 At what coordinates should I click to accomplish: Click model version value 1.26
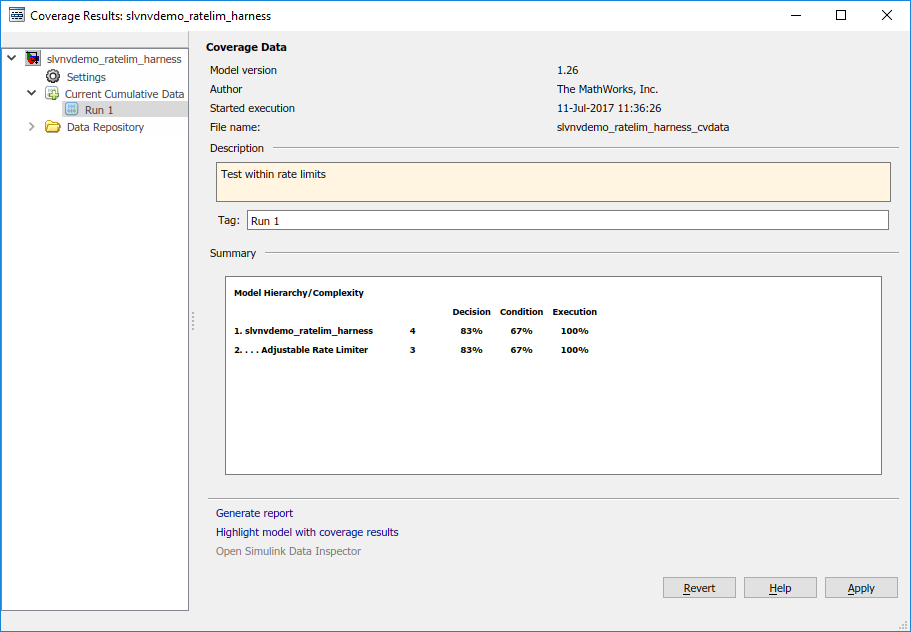coord(568,70)
